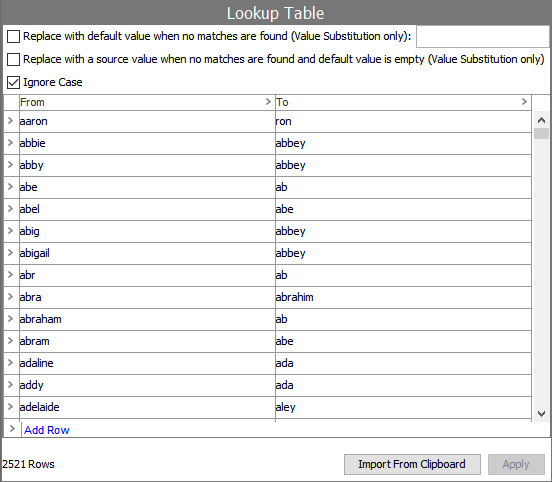
Task: Click the vertical scrollbar thumb
Action: (x=541, y=133)
